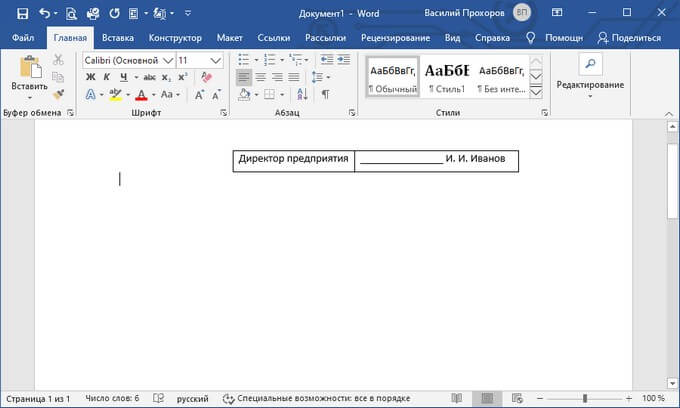Open spelling check book icon in status bar

(159, 398)
